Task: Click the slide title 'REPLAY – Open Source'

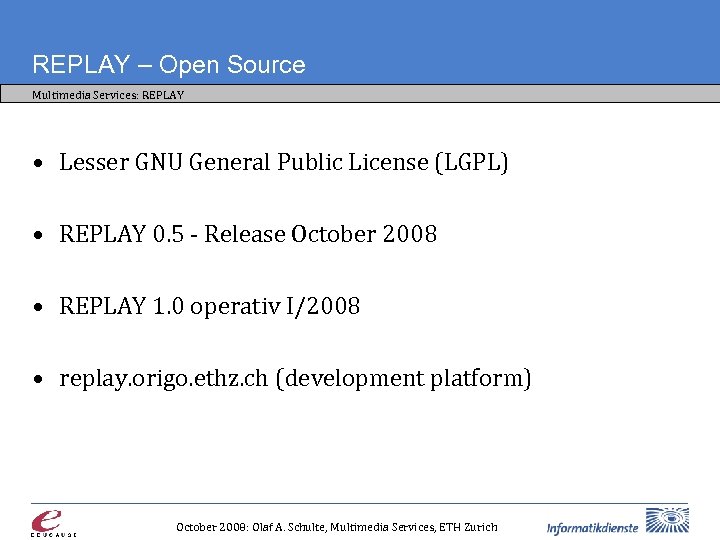Action: click(x=169, y=64)
